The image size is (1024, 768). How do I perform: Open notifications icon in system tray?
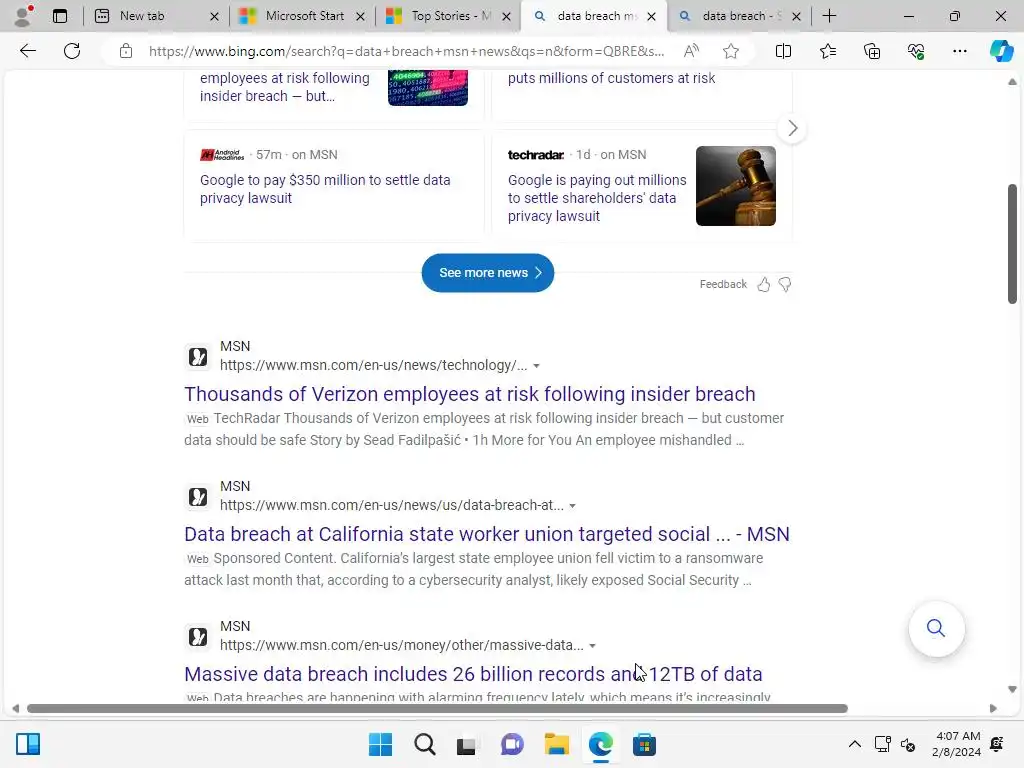(x=997, y=744)
